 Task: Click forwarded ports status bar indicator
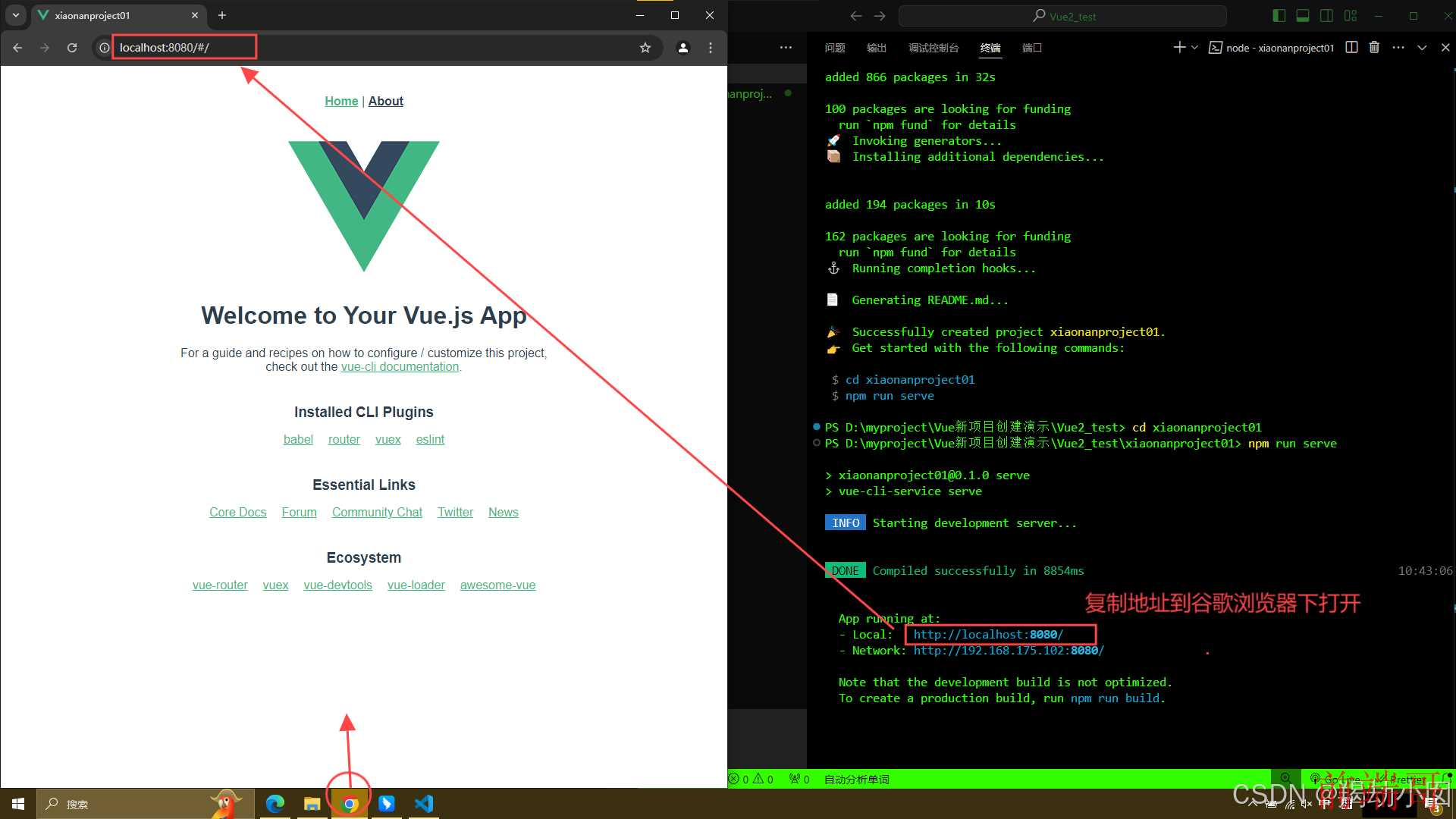(799, 779)
